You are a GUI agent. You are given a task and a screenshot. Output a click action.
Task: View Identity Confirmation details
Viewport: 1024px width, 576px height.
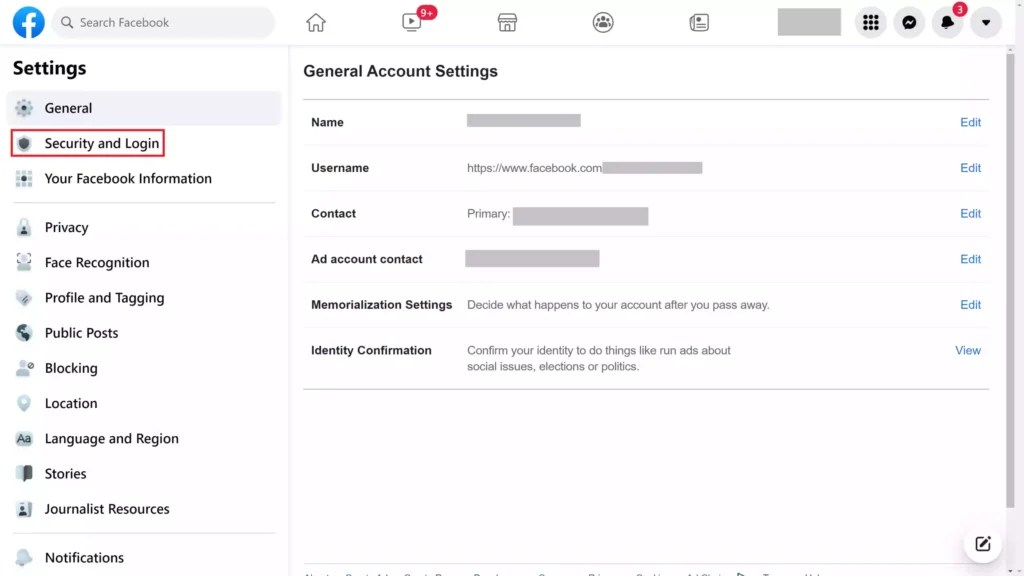click(967, 350)
